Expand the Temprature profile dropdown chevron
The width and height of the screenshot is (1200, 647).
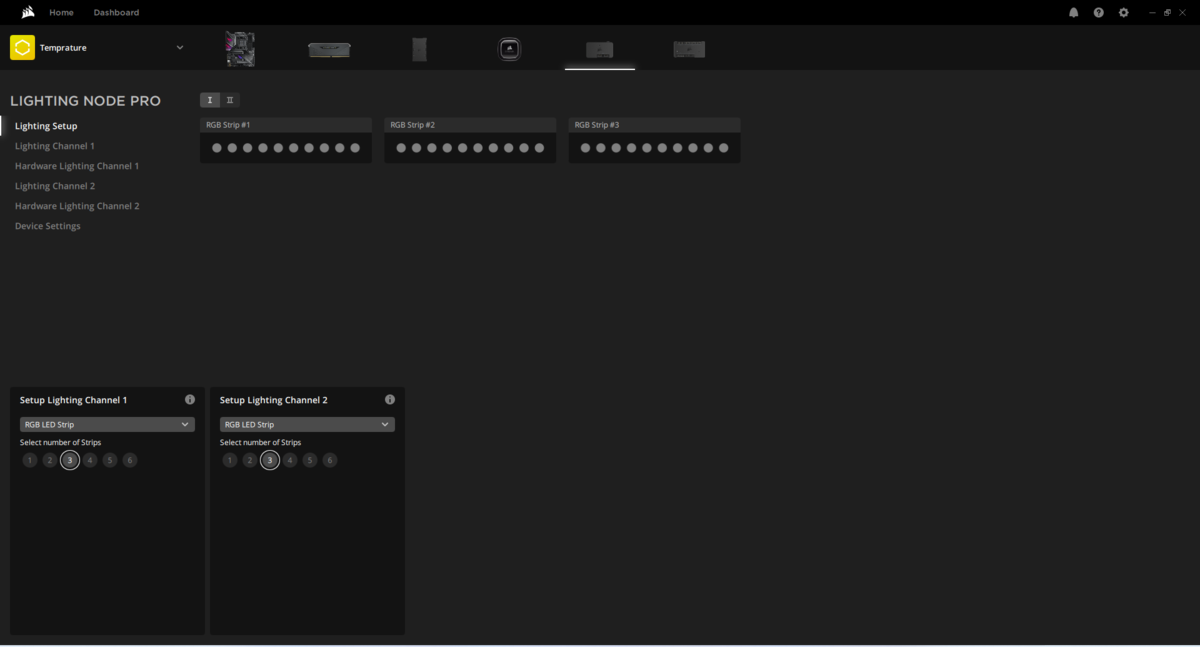coord(180,48)
